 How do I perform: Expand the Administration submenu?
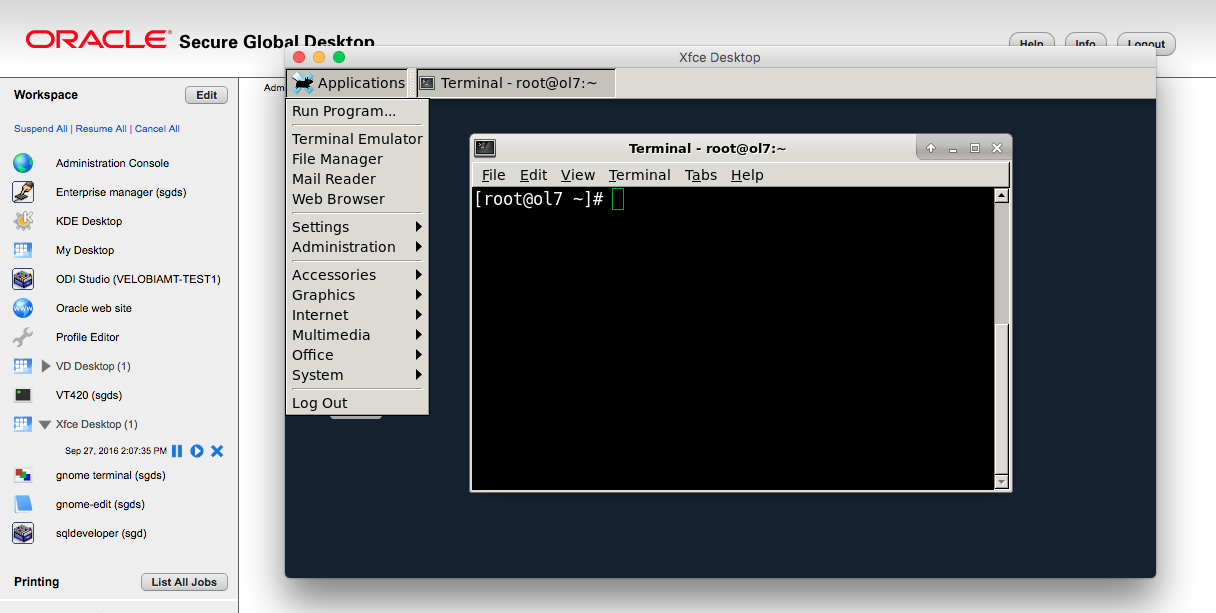coord(357,247)
